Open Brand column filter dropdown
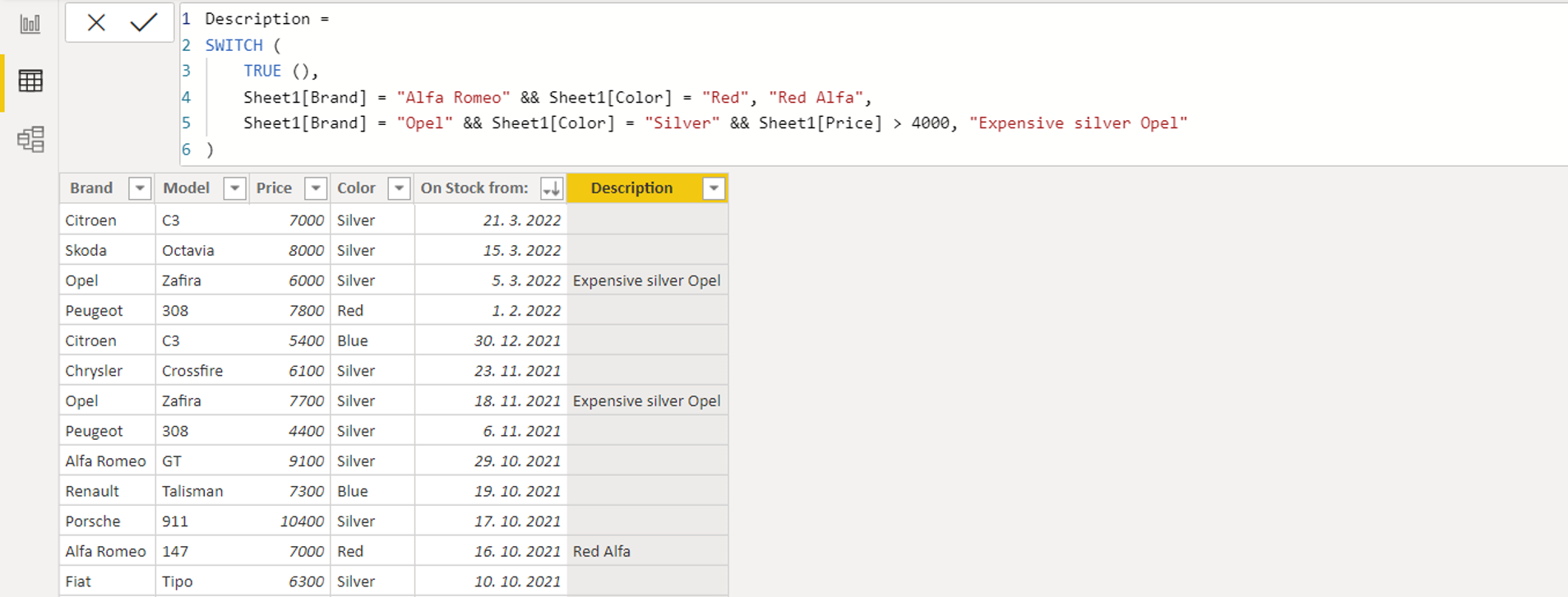1568x597 pixels. click(140, 188)
